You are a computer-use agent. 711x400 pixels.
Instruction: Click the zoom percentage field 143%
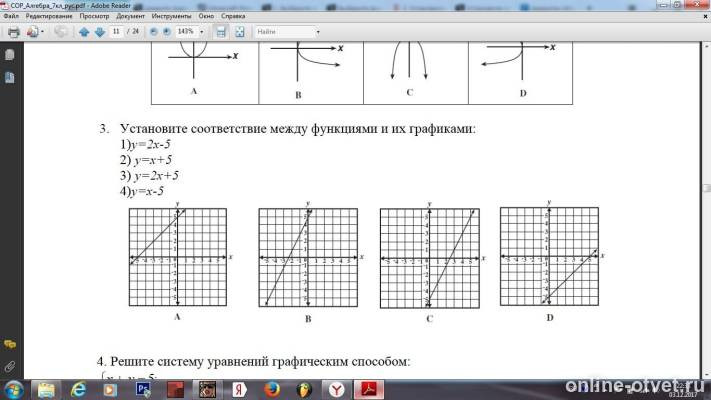(186, 31)
